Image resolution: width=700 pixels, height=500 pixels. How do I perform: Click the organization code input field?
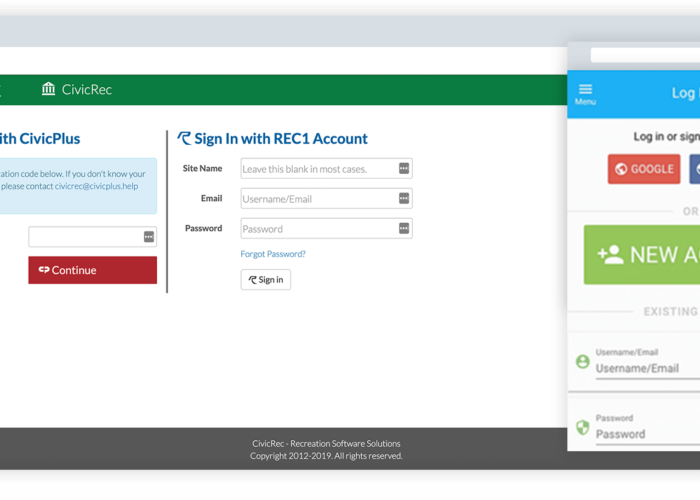point(92,237)
